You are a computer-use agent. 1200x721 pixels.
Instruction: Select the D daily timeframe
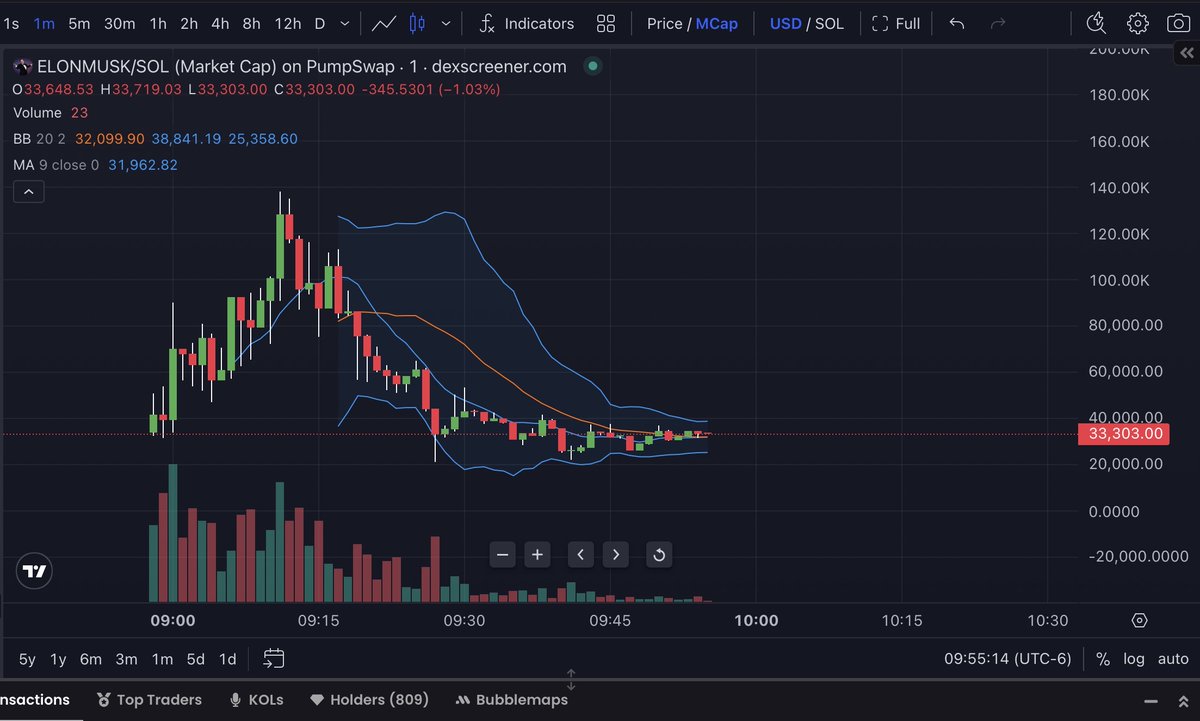coord(320,23)
